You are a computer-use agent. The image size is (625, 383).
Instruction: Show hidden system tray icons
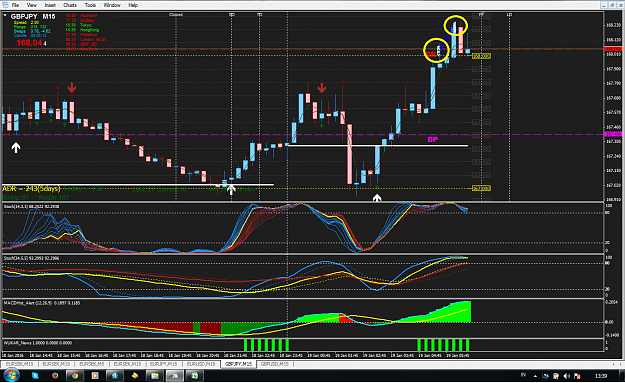pos(535,376)
